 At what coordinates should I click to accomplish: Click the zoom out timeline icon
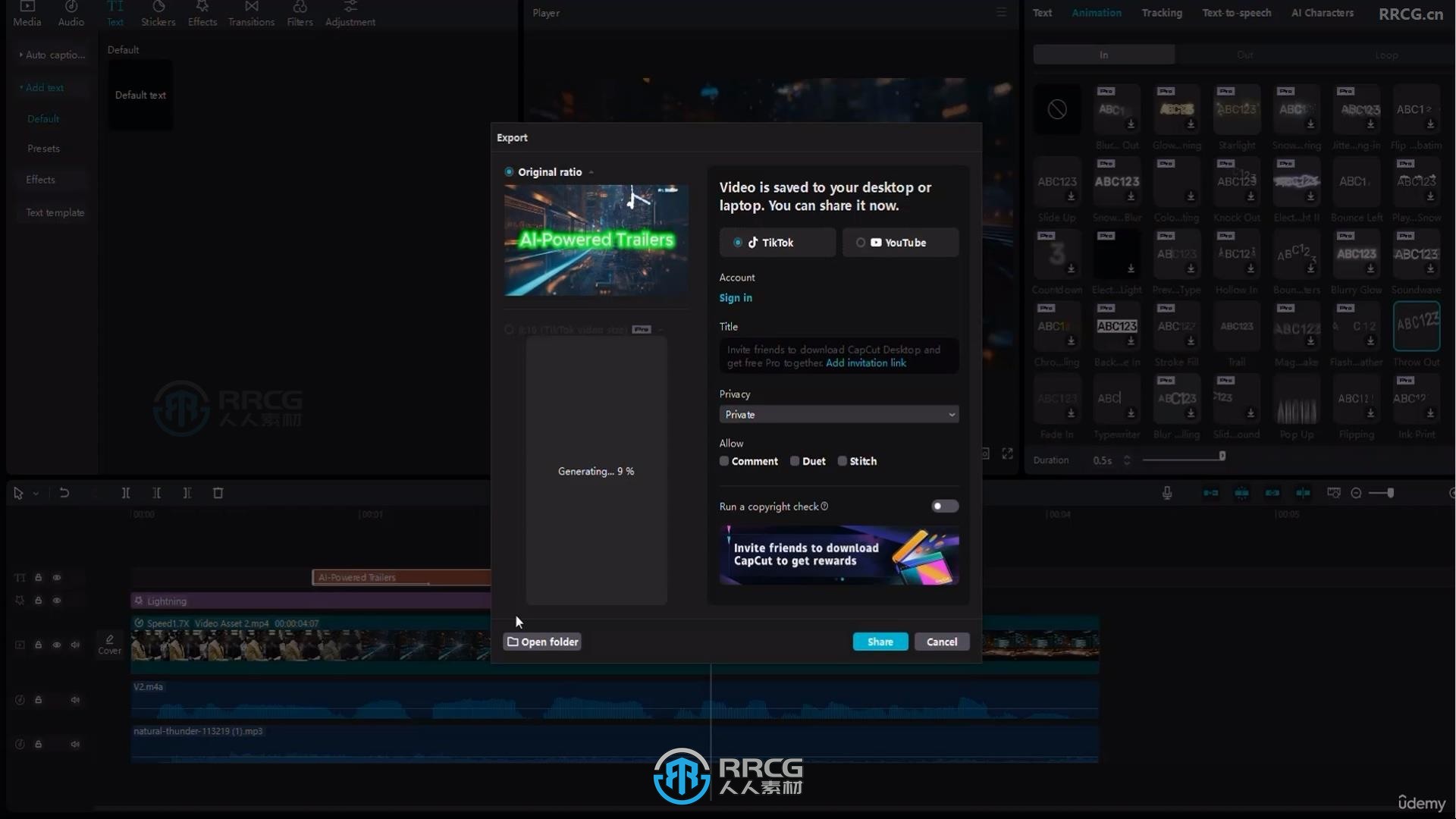[x=1356, y=493]
